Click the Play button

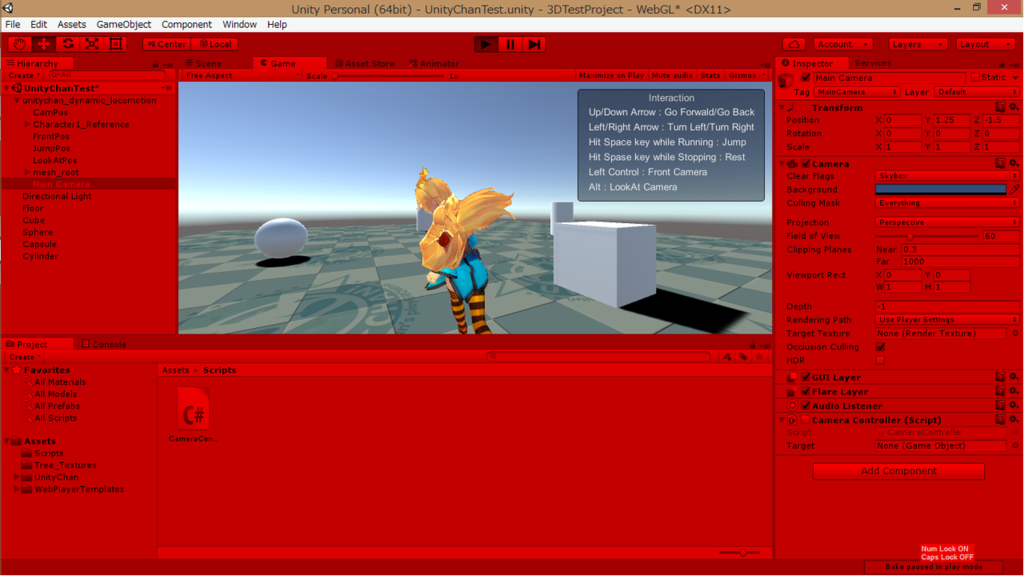[x=485, y=44]
